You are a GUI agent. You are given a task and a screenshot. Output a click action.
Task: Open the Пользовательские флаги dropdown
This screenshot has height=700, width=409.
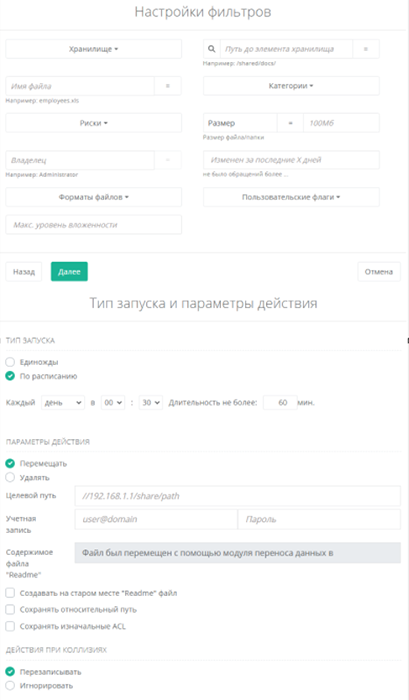point(291,197)
